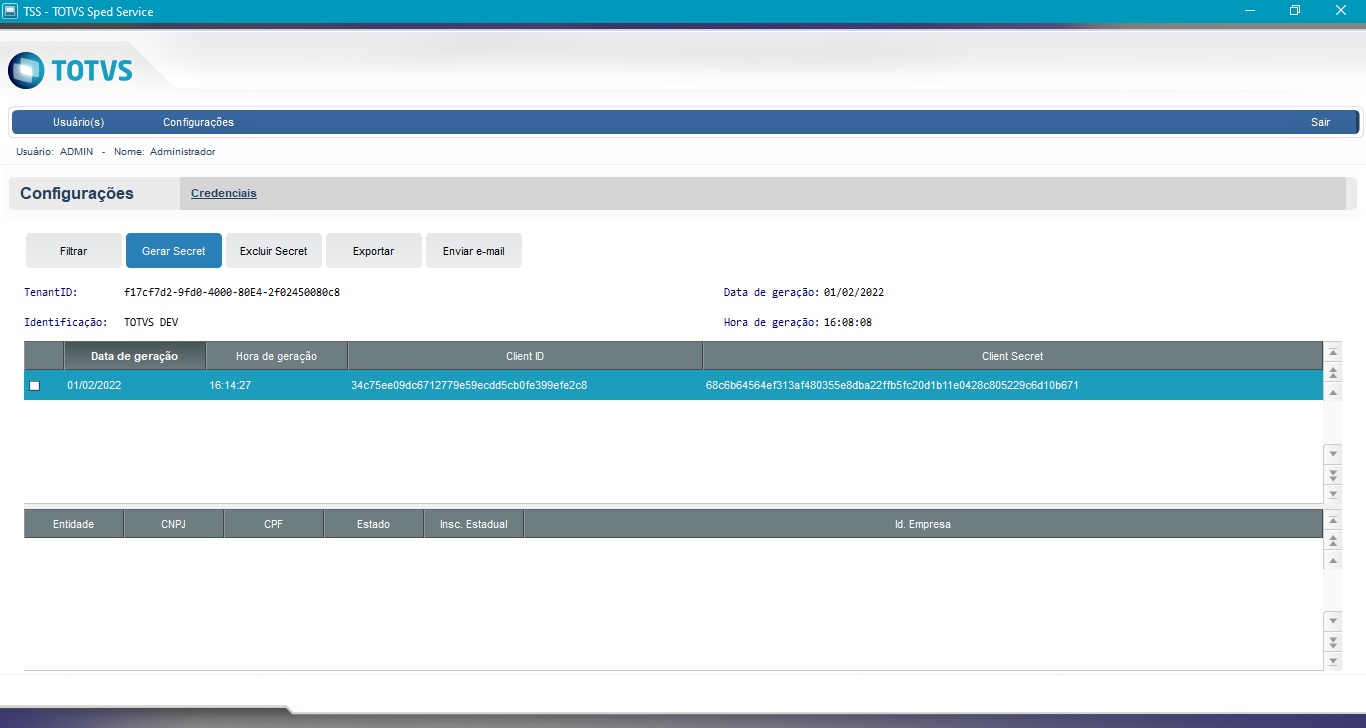The width and height of the screenshot is (1366, 728).
Task: Click the blank selection column header
Action: (44, 356)
